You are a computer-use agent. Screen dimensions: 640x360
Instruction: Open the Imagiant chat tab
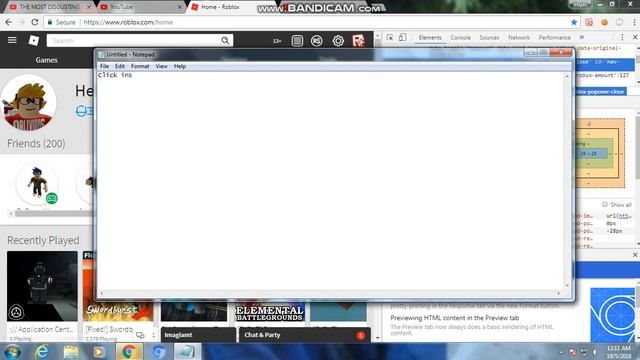click(198, 335)
